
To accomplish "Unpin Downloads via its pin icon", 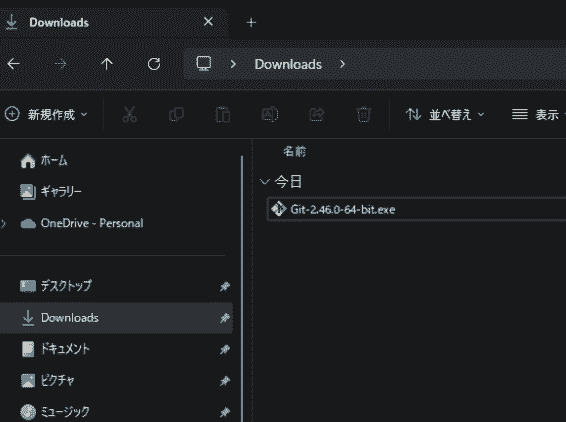I will (225, 318).
